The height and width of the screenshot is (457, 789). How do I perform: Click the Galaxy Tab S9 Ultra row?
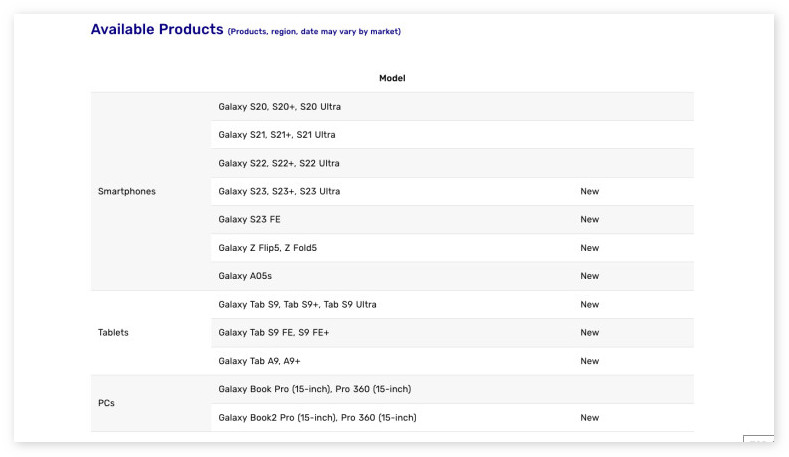coord(297,305)
